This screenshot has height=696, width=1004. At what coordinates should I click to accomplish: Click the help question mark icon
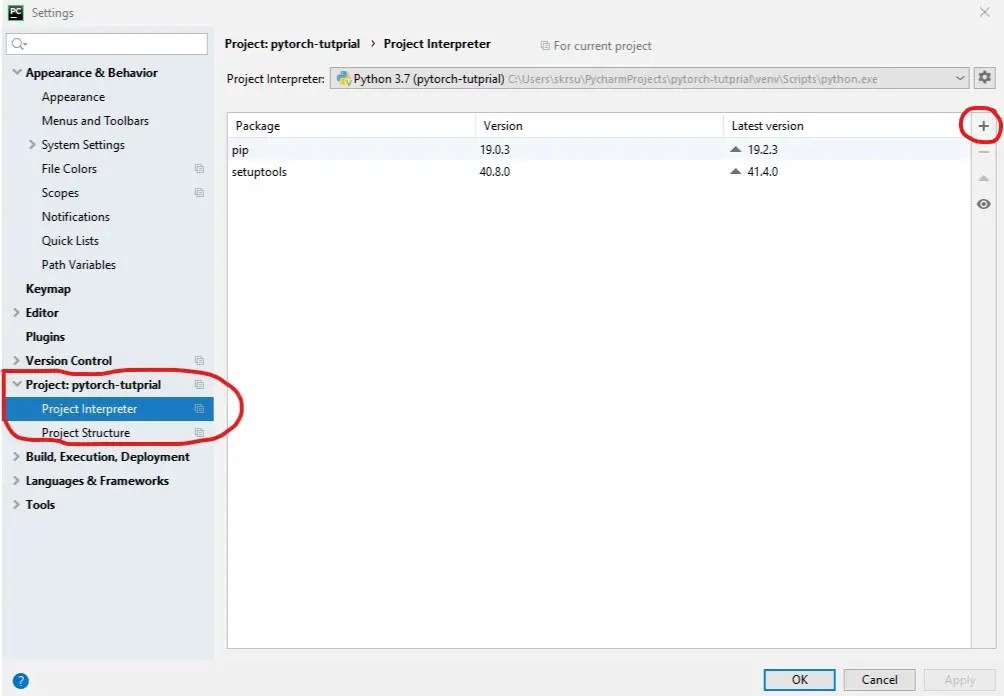click(20, 680)
